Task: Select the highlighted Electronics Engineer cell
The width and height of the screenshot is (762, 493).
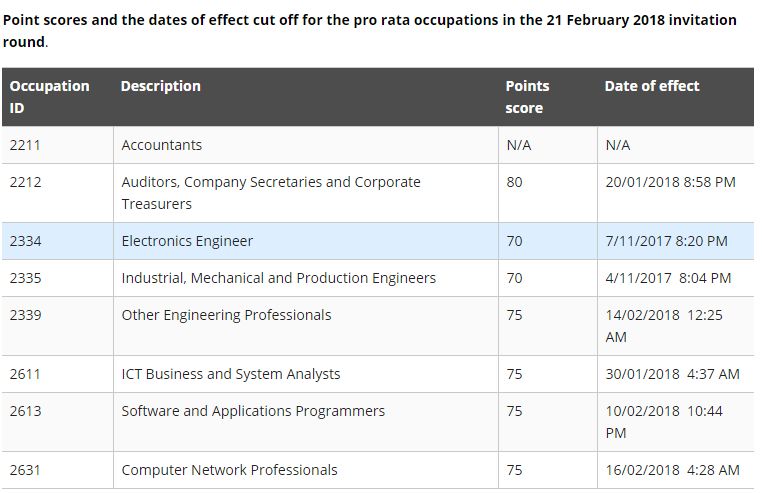Action: (x=188, y=241)
